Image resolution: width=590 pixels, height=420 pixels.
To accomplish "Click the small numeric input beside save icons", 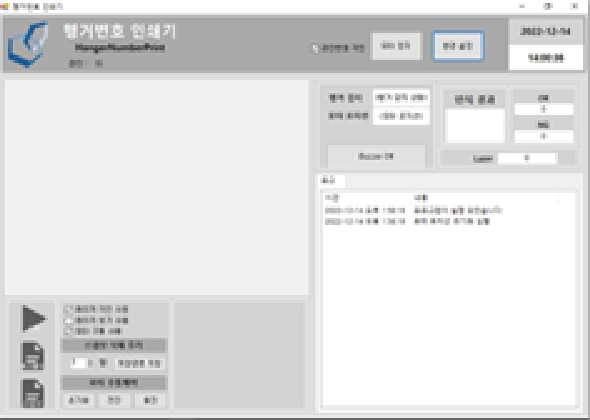I will 78,363.
